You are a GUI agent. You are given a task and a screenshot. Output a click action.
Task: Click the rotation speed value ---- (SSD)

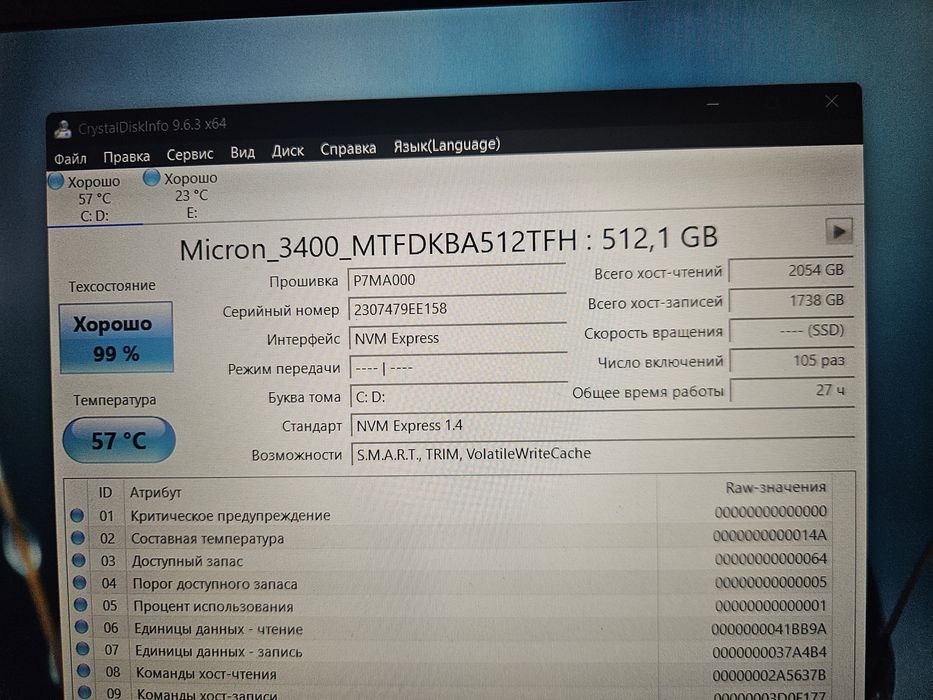point(792,330)
